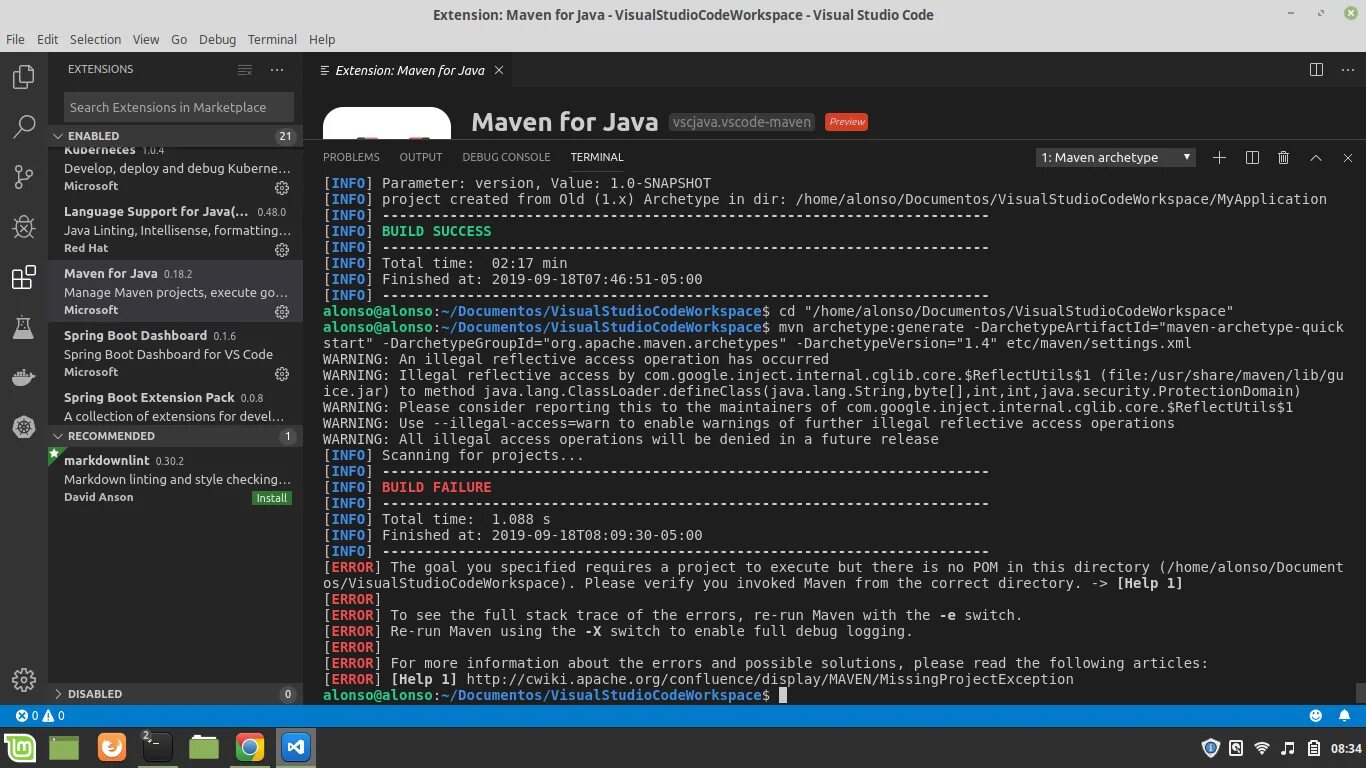1366x768 pixels.
Task: Open the Kubernetes helm wheel view
Action: coord(23,428)
